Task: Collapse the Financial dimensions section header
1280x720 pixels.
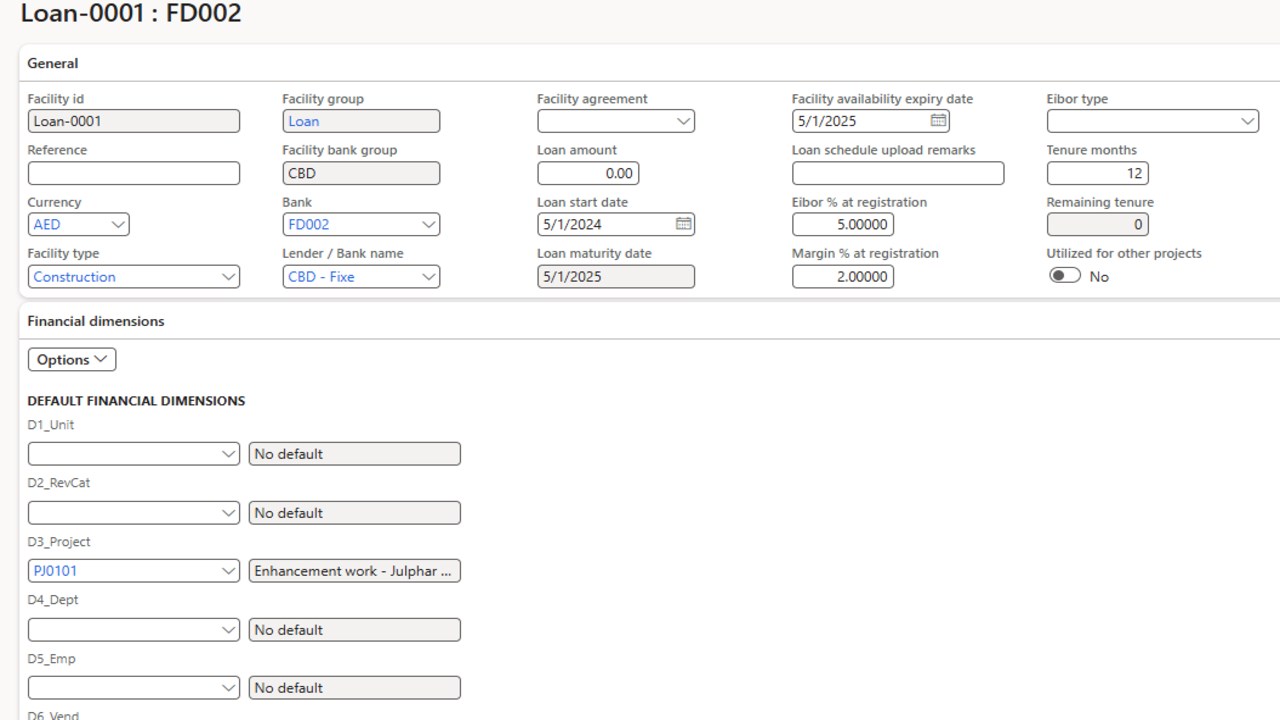Action: click(96, 321)
